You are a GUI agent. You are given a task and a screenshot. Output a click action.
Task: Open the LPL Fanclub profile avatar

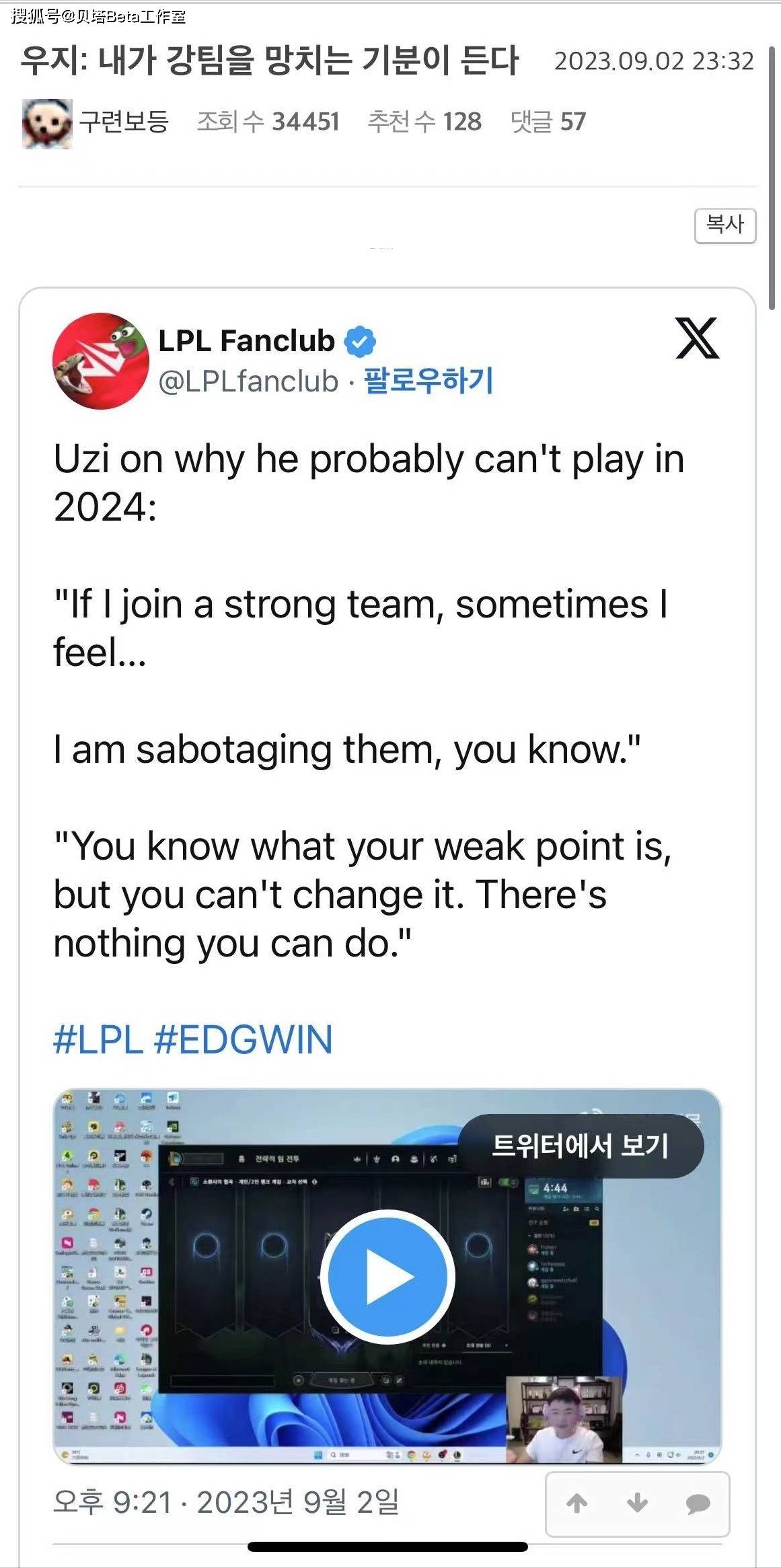(101, 360)
